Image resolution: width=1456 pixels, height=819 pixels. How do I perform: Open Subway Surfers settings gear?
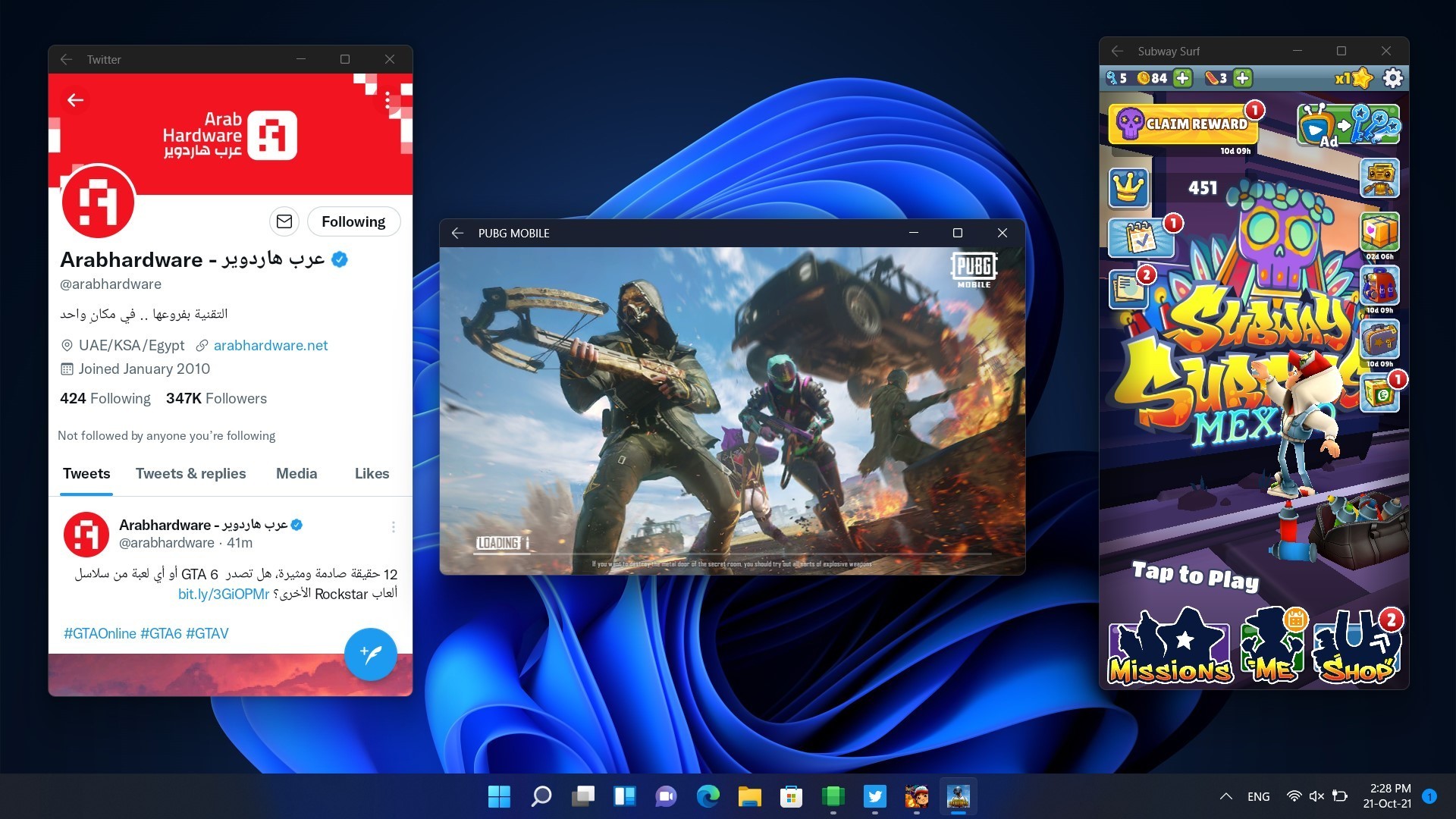1392,78
